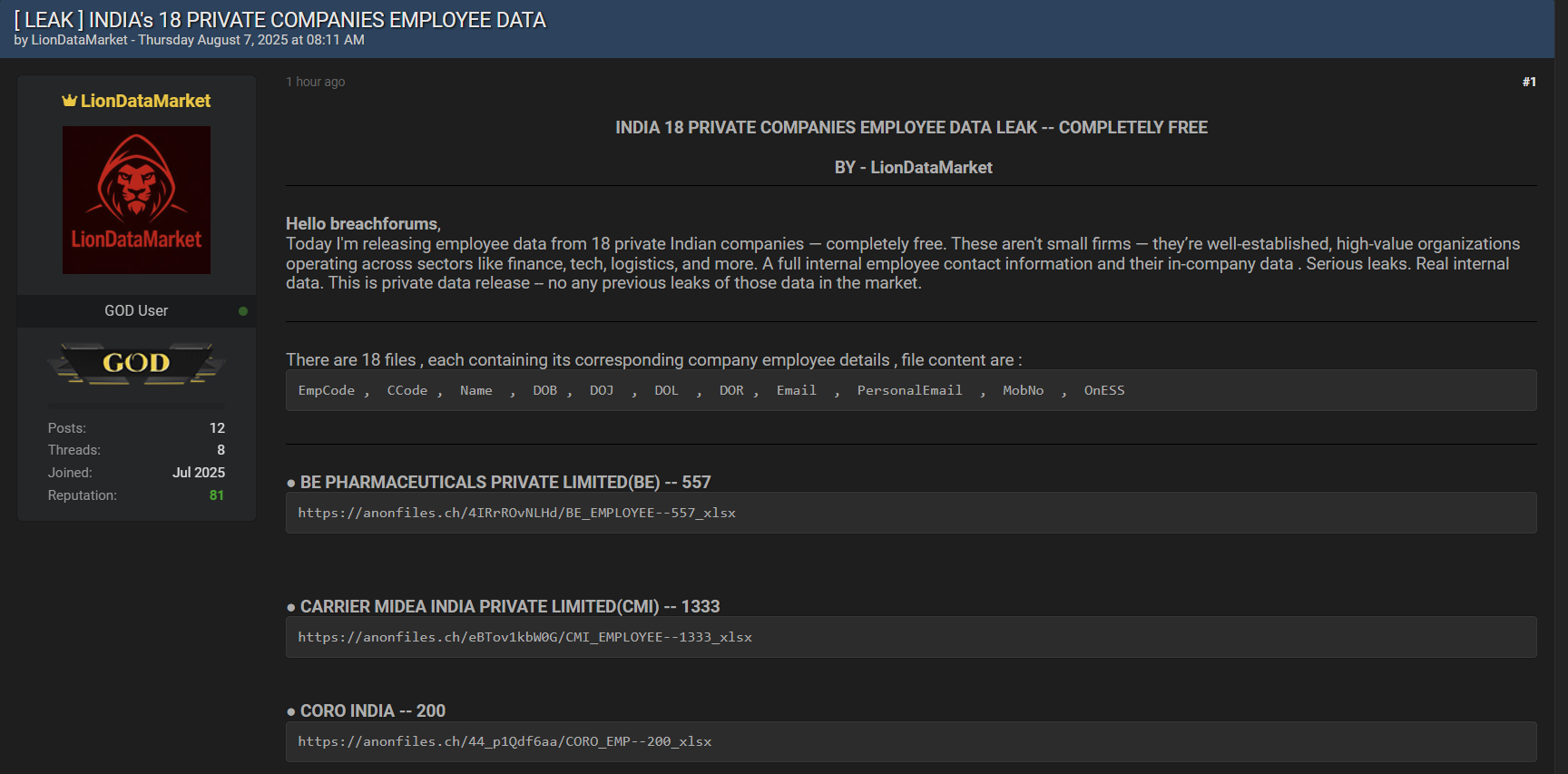Click the red hooded lion avatar image
Image resolution: width=1568 pixels, height=774 pixels.
[x=136, y=200]
